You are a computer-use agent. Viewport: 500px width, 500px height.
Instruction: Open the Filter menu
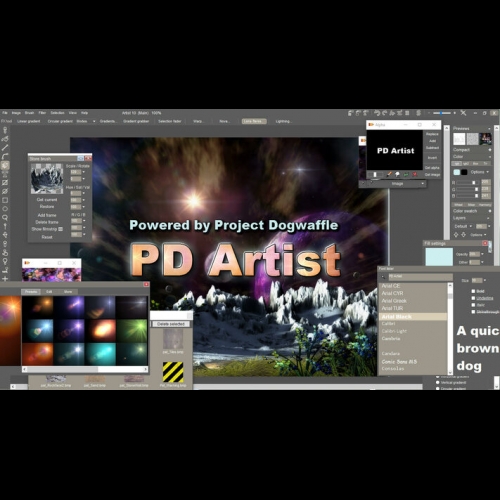(x=42, y=113)
